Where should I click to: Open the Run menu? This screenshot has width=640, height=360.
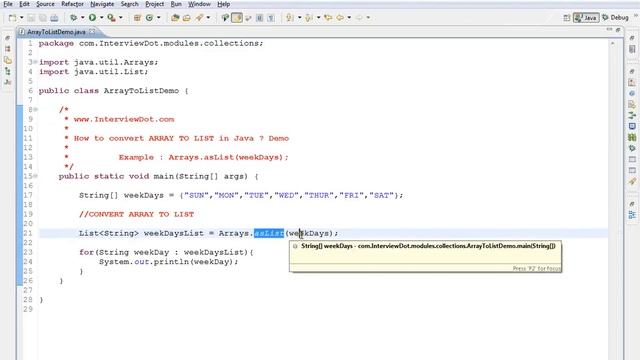tap(176, 4)
